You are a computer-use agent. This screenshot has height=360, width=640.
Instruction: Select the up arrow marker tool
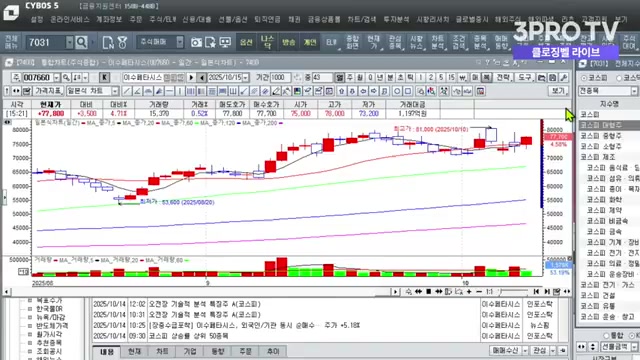click(341, 91)
